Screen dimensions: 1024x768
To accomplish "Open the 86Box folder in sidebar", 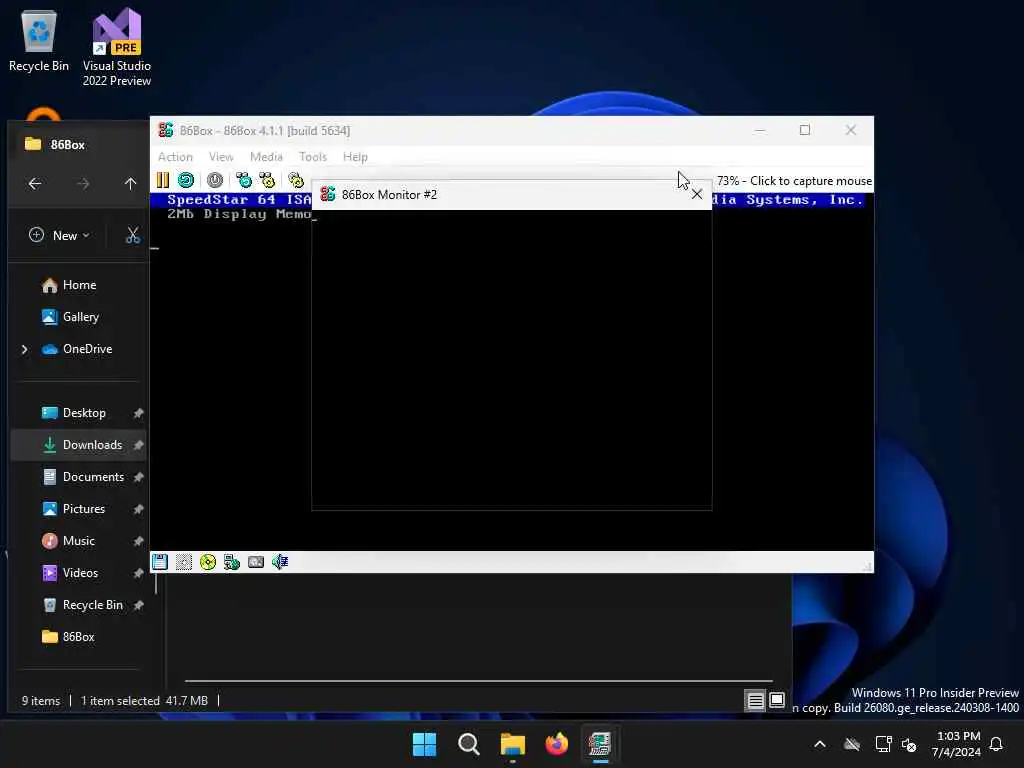I will [x=78, y=637].
